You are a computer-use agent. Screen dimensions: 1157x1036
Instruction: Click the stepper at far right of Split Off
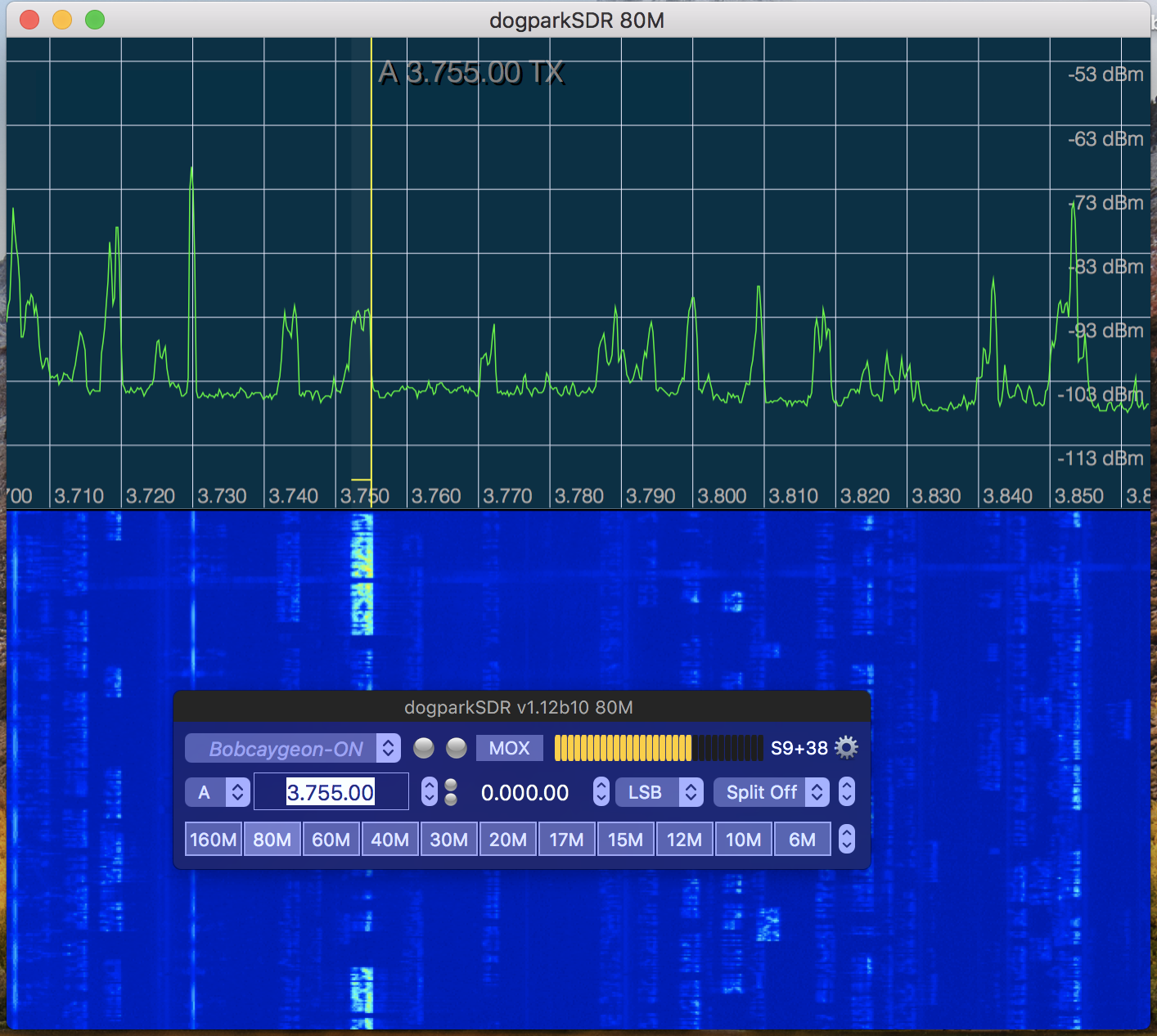pos(847,792)
